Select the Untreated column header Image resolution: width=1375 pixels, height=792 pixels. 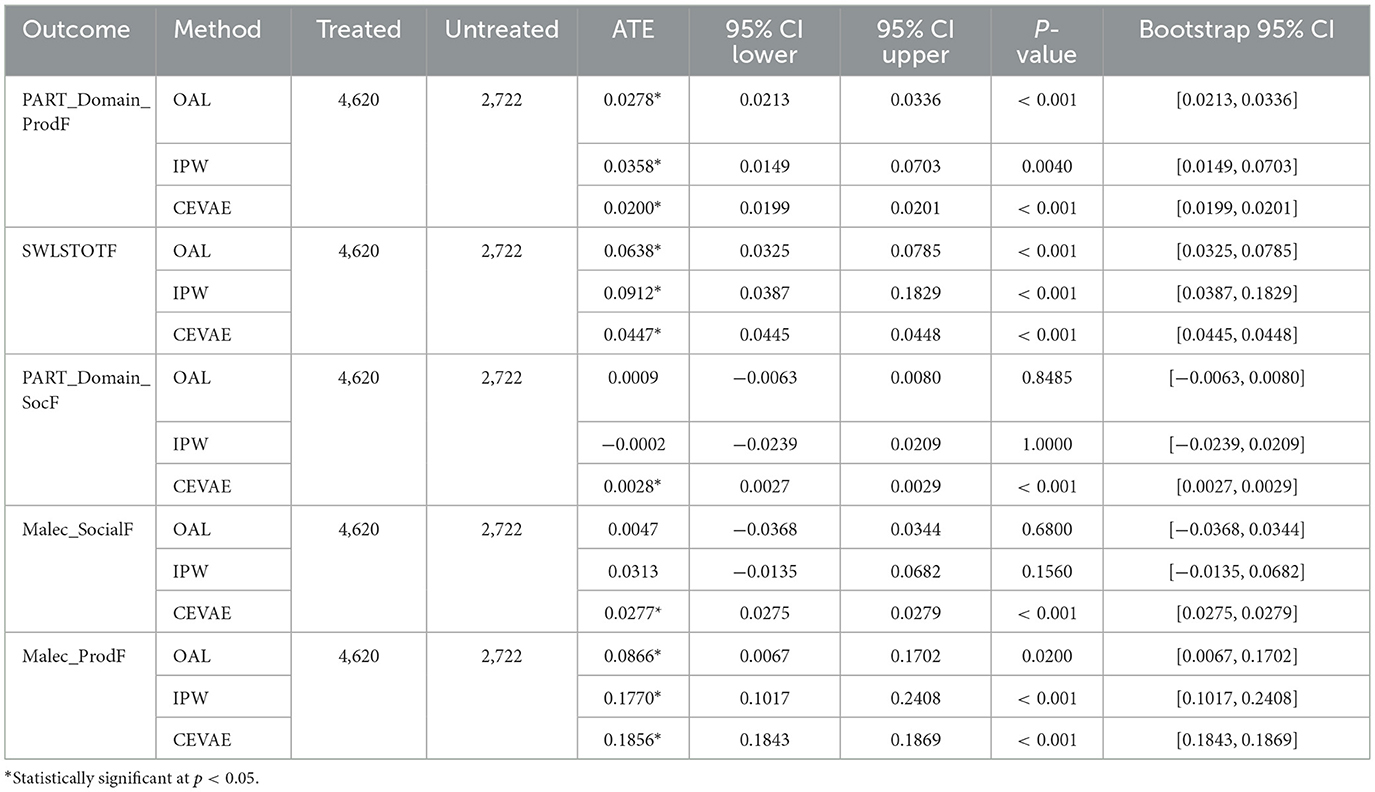[501, 30]
